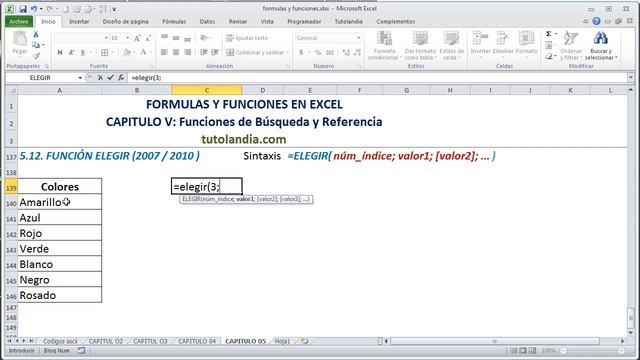Click the accounting number format dollar icon

click(x=301, y=52)
